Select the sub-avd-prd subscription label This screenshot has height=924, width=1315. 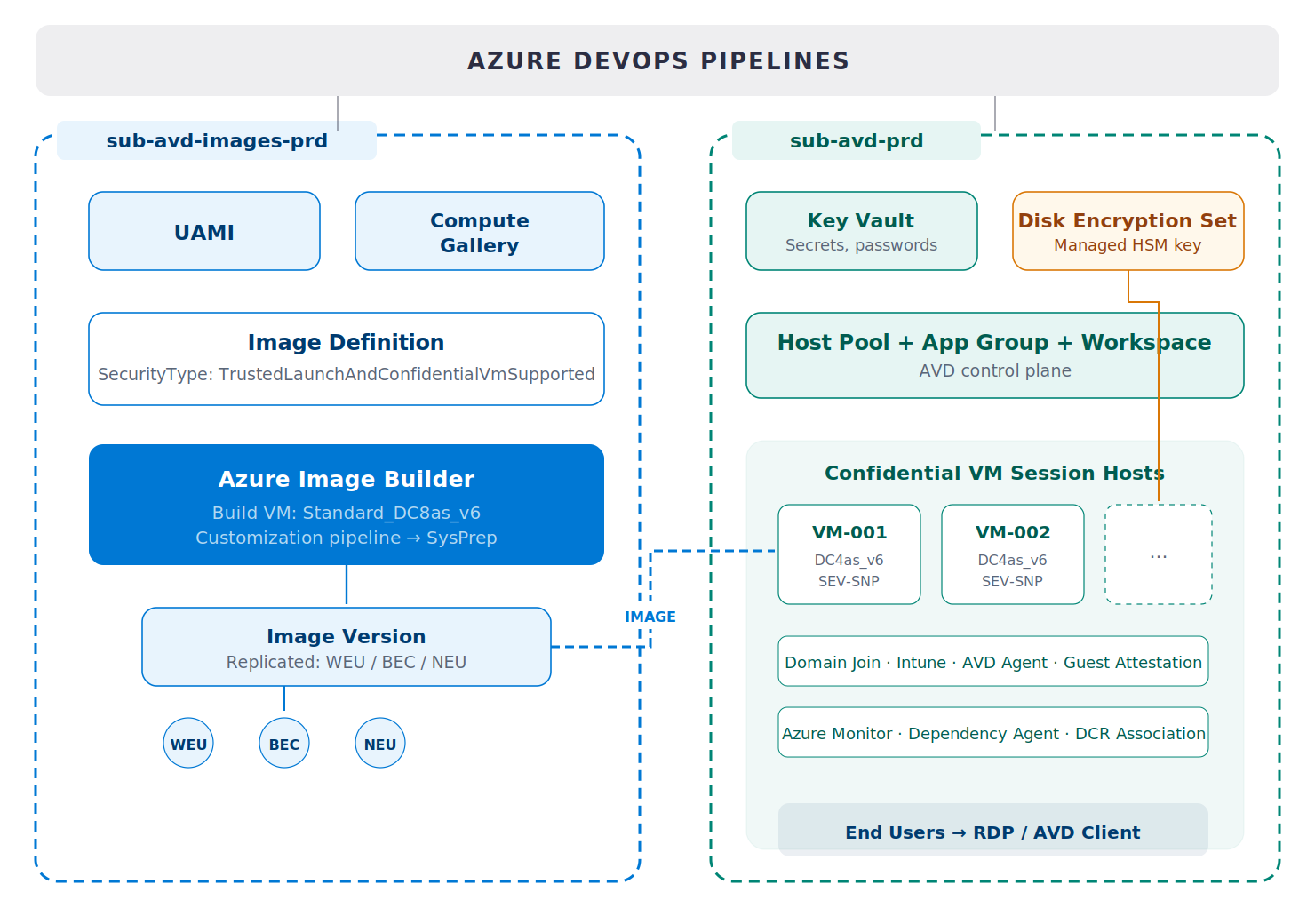click(857, 140)
